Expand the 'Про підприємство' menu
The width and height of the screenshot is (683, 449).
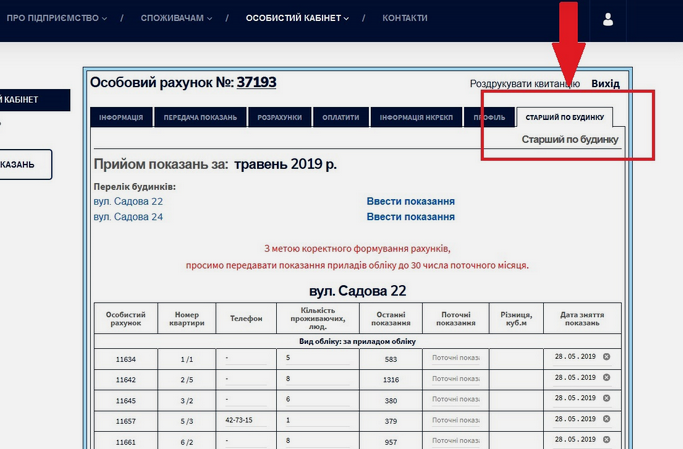(57, 18)
